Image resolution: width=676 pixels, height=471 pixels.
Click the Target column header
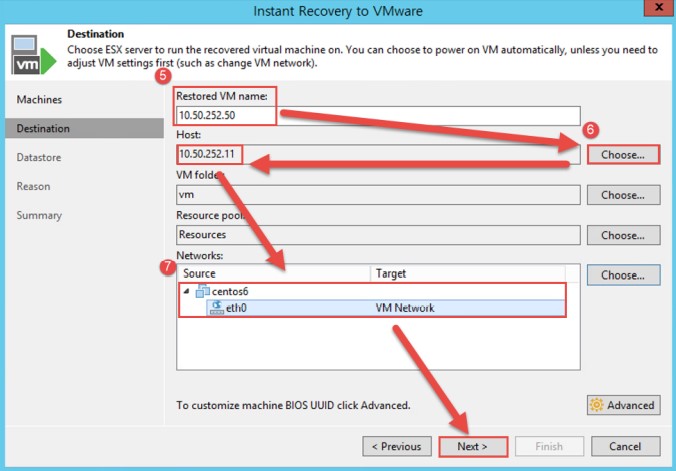click(468, 273)
